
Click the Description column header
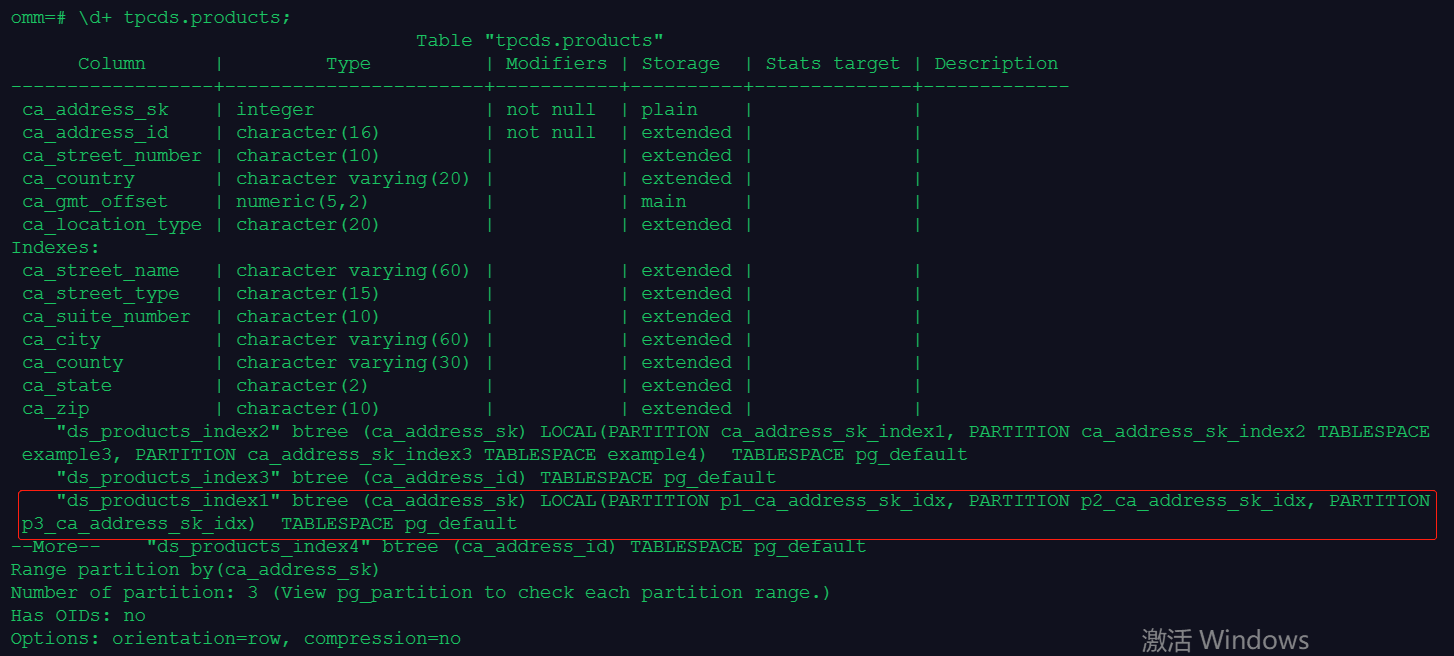996,64
